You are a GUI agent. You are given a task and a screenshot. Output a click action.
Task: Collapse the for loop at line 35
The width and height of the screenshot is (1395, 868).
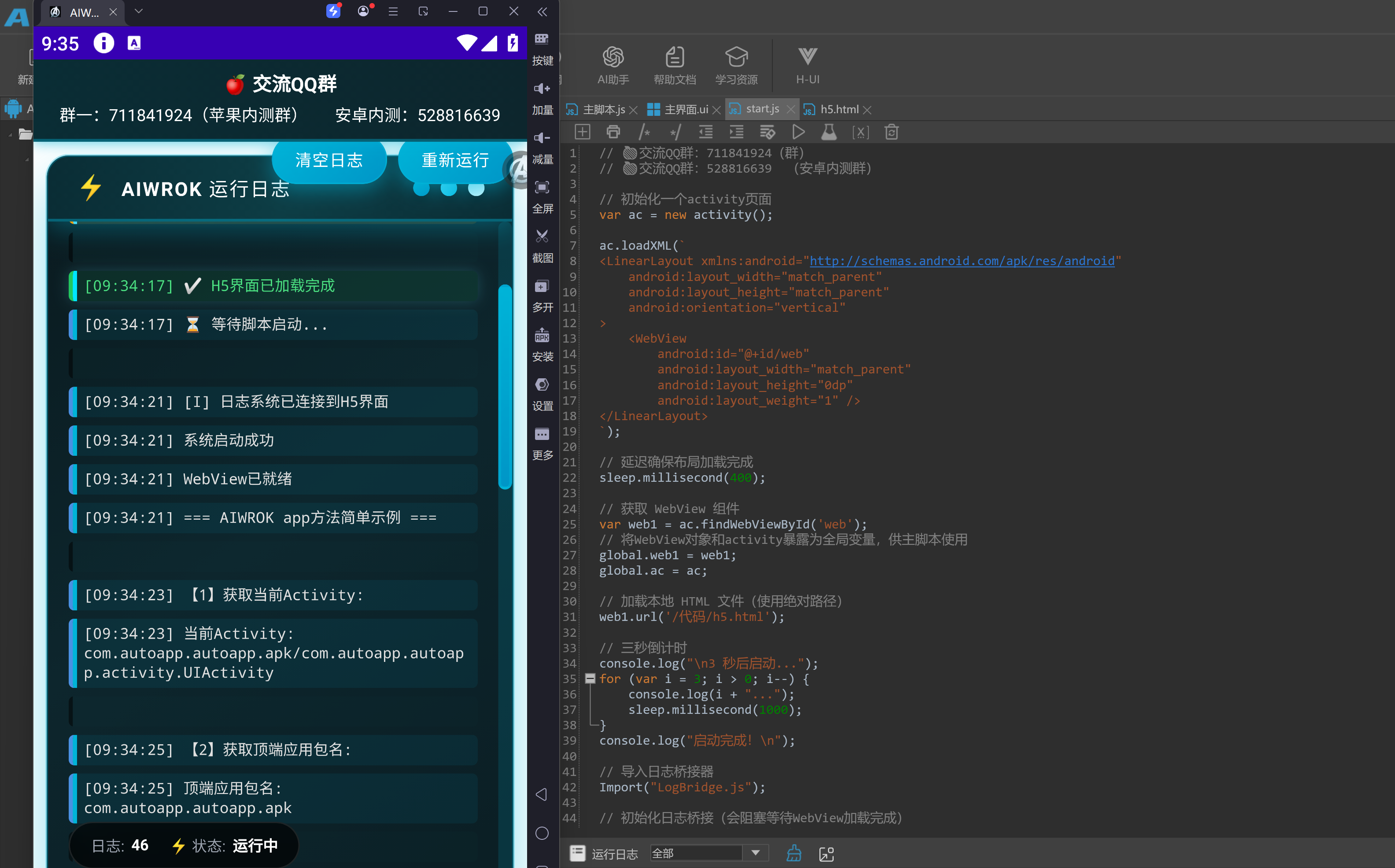click(x=590, y=679)
